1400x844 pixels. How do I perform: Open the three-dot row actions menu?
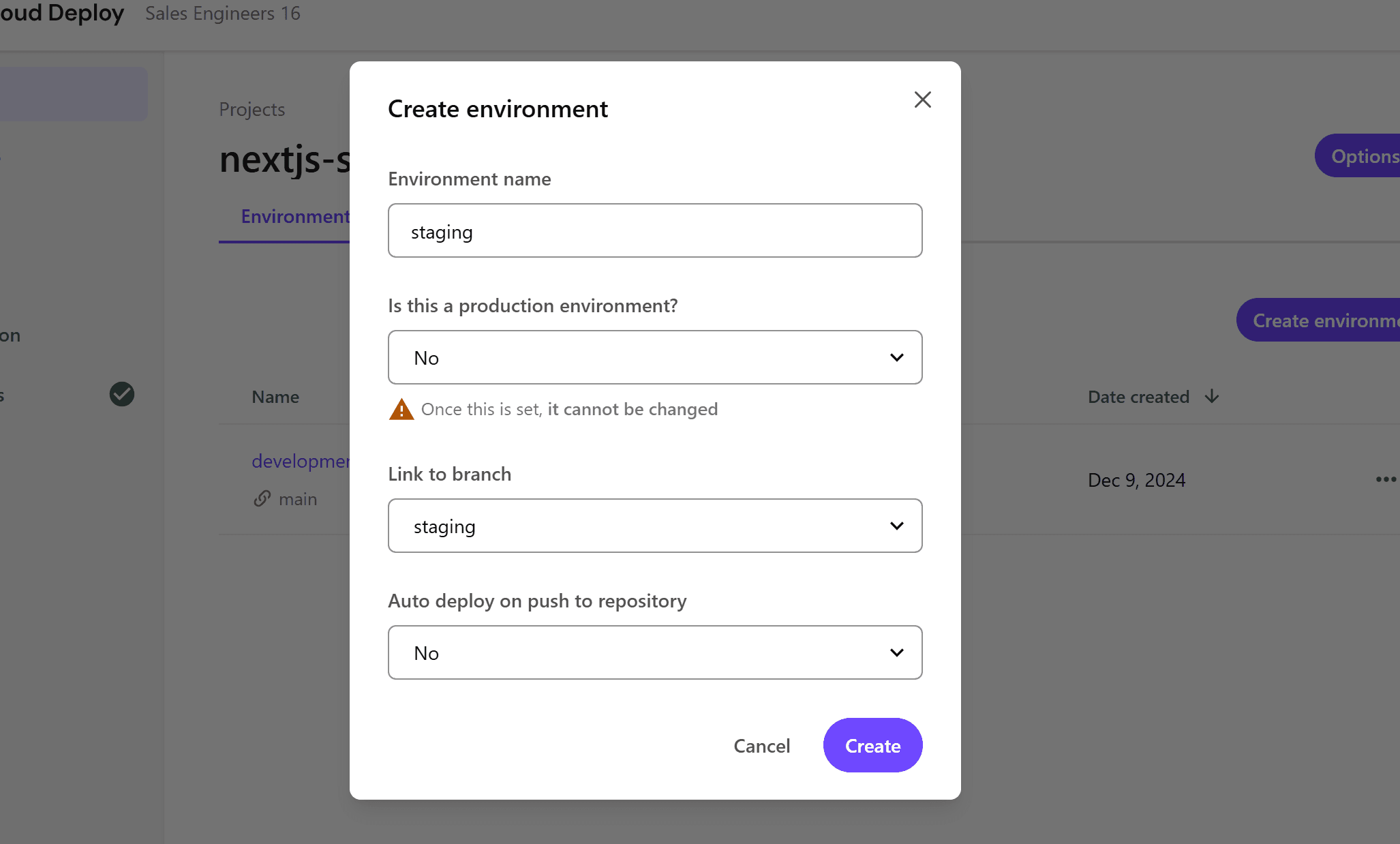(1385, 479)
